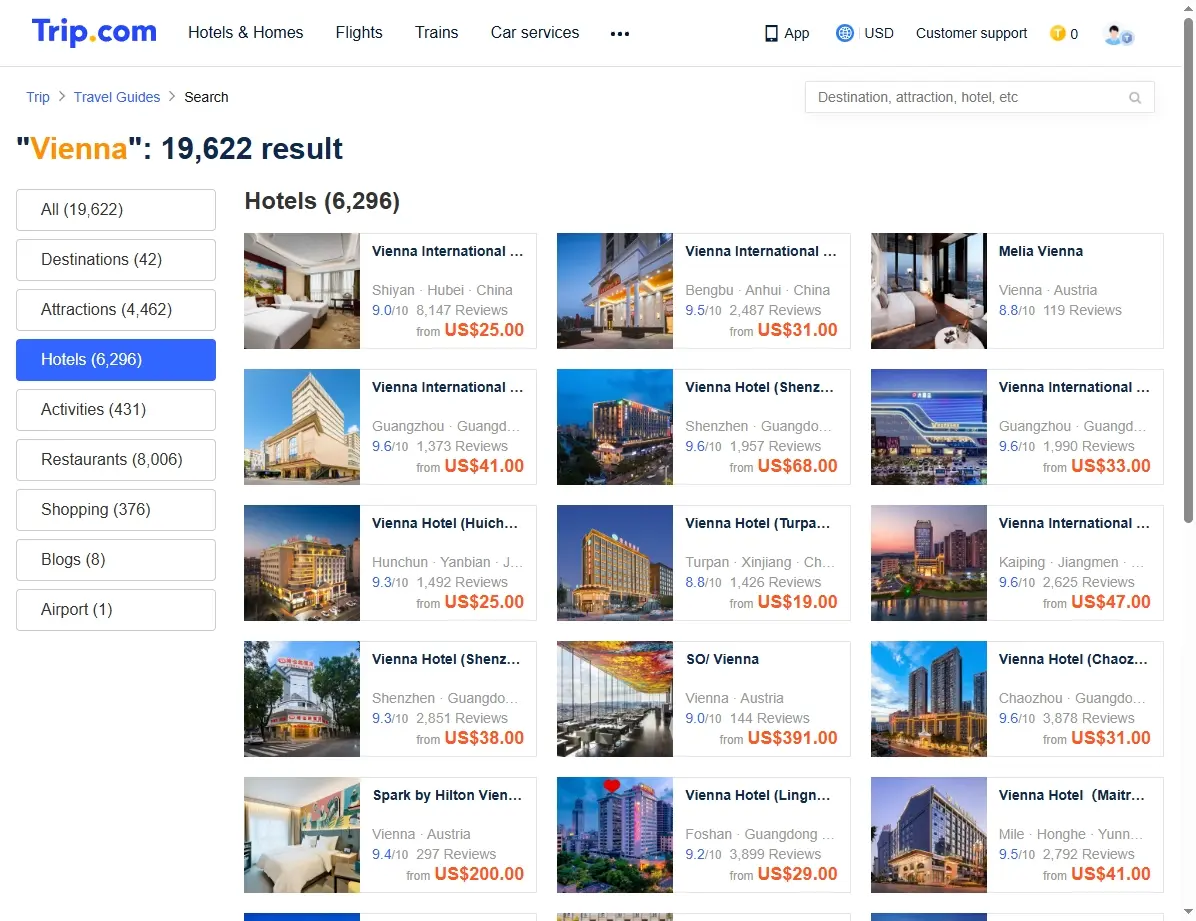Filter by Shopping (376)
Image resolution: width=1196 pixels, height=921 pixels.
point(116,510)
